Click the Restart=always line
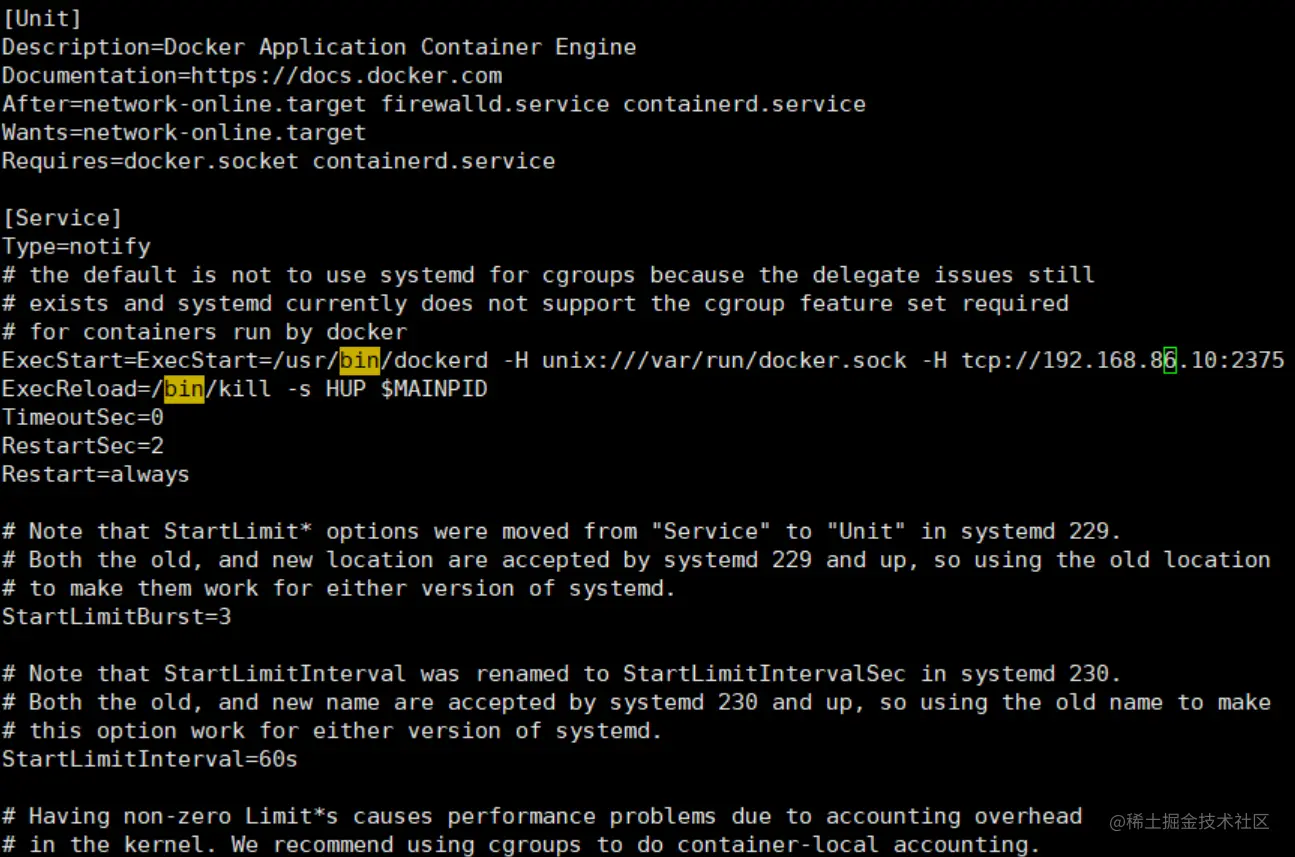 pos(96,474)
